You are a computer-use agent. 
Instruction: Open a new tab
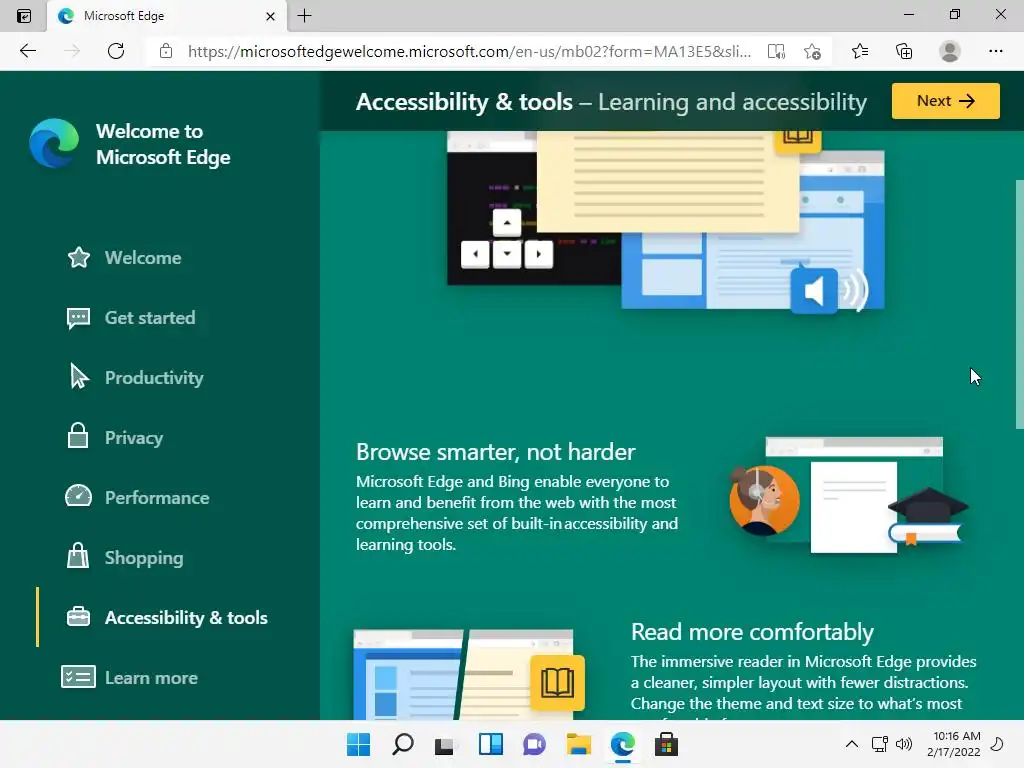tap(304, 16)
